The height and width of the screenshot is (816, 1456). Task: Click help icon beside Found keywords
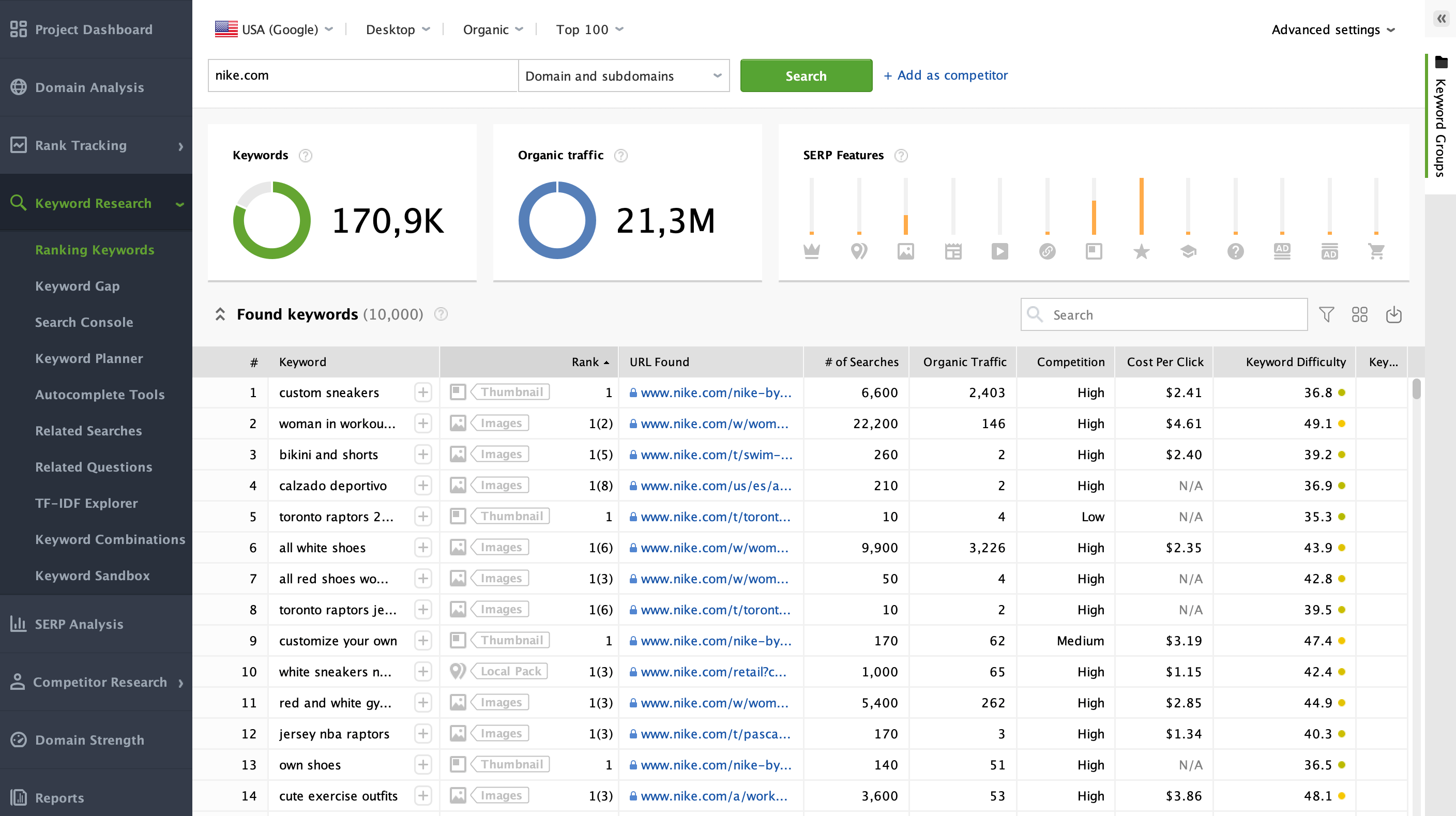pyautogui.click(x=441, y=314)
